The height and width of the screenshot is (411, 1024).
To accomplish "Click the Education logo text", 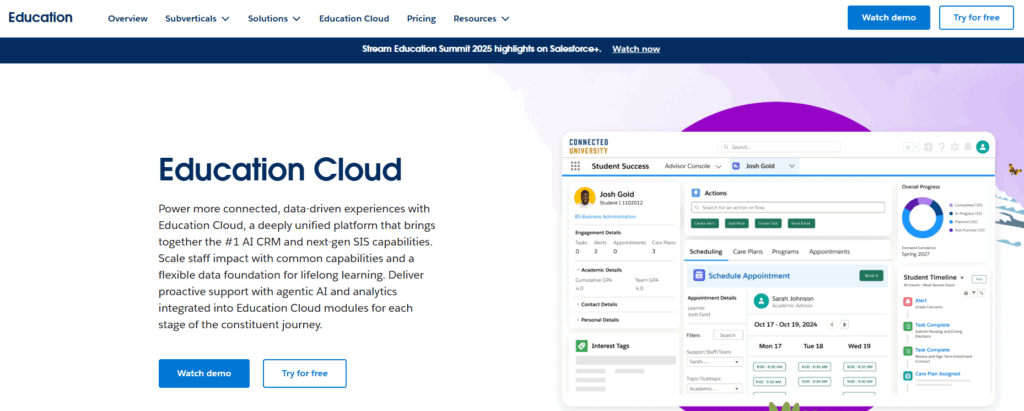I will coord(40,18).
